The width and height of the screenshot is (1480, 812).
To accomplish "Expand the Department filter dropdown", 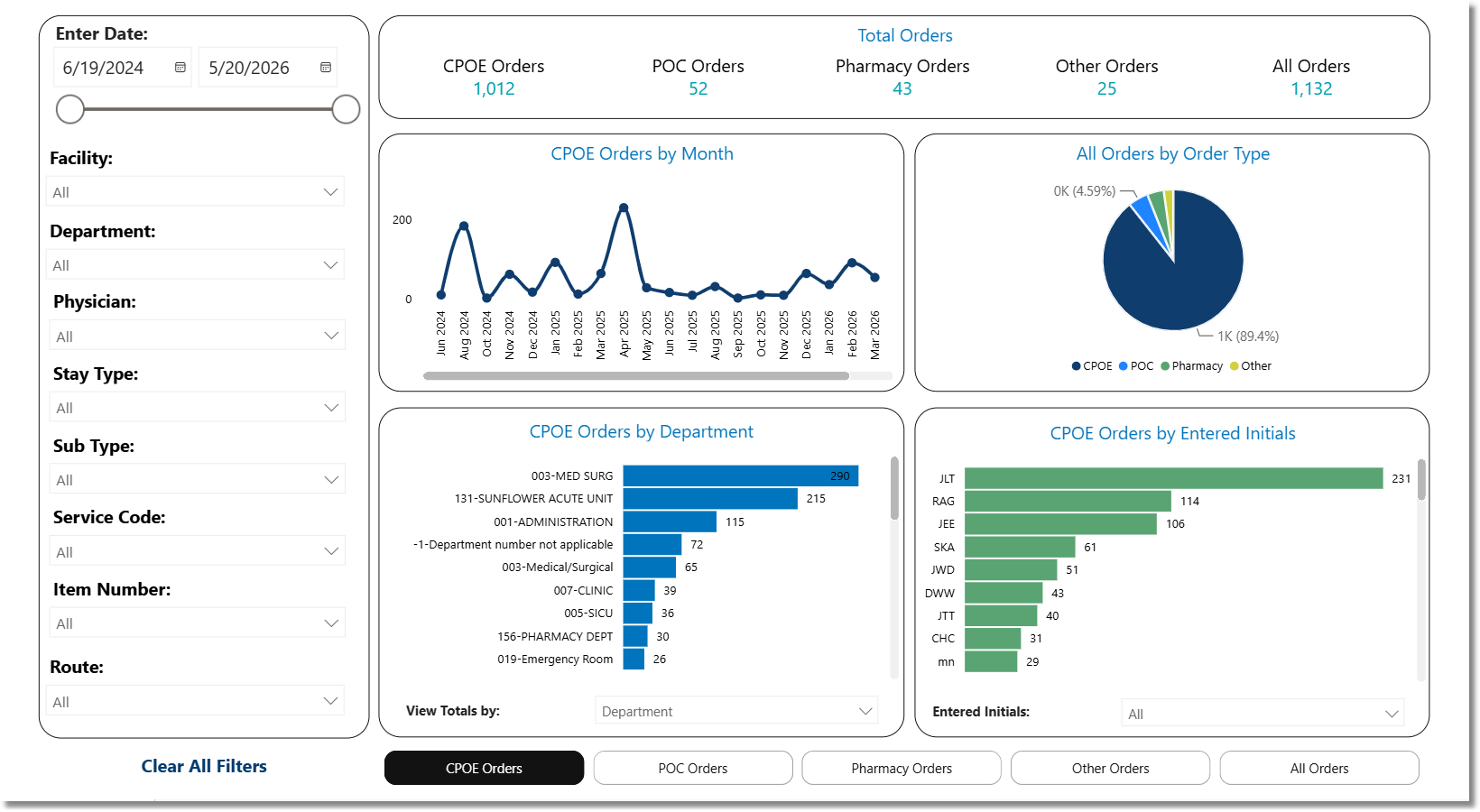I will point(195,265).
